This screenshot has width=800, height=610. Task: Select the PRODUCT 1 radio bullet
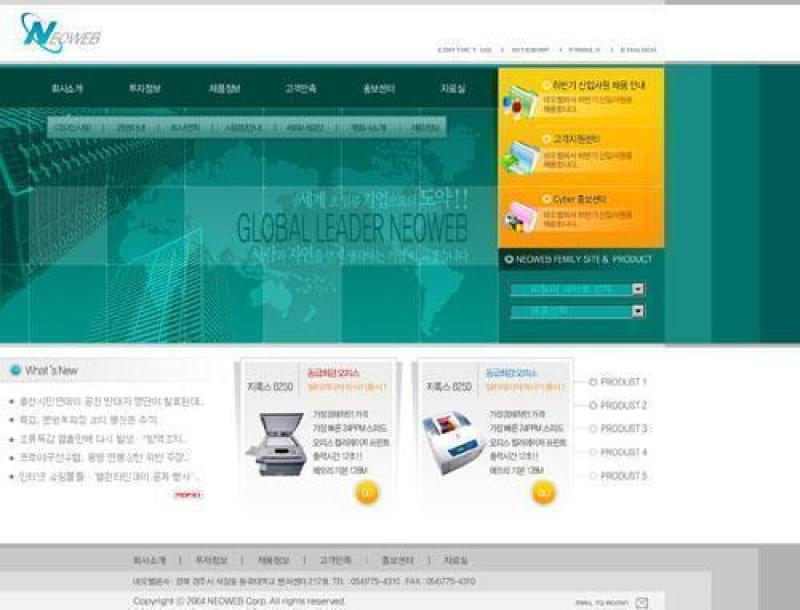pos(593,382)
